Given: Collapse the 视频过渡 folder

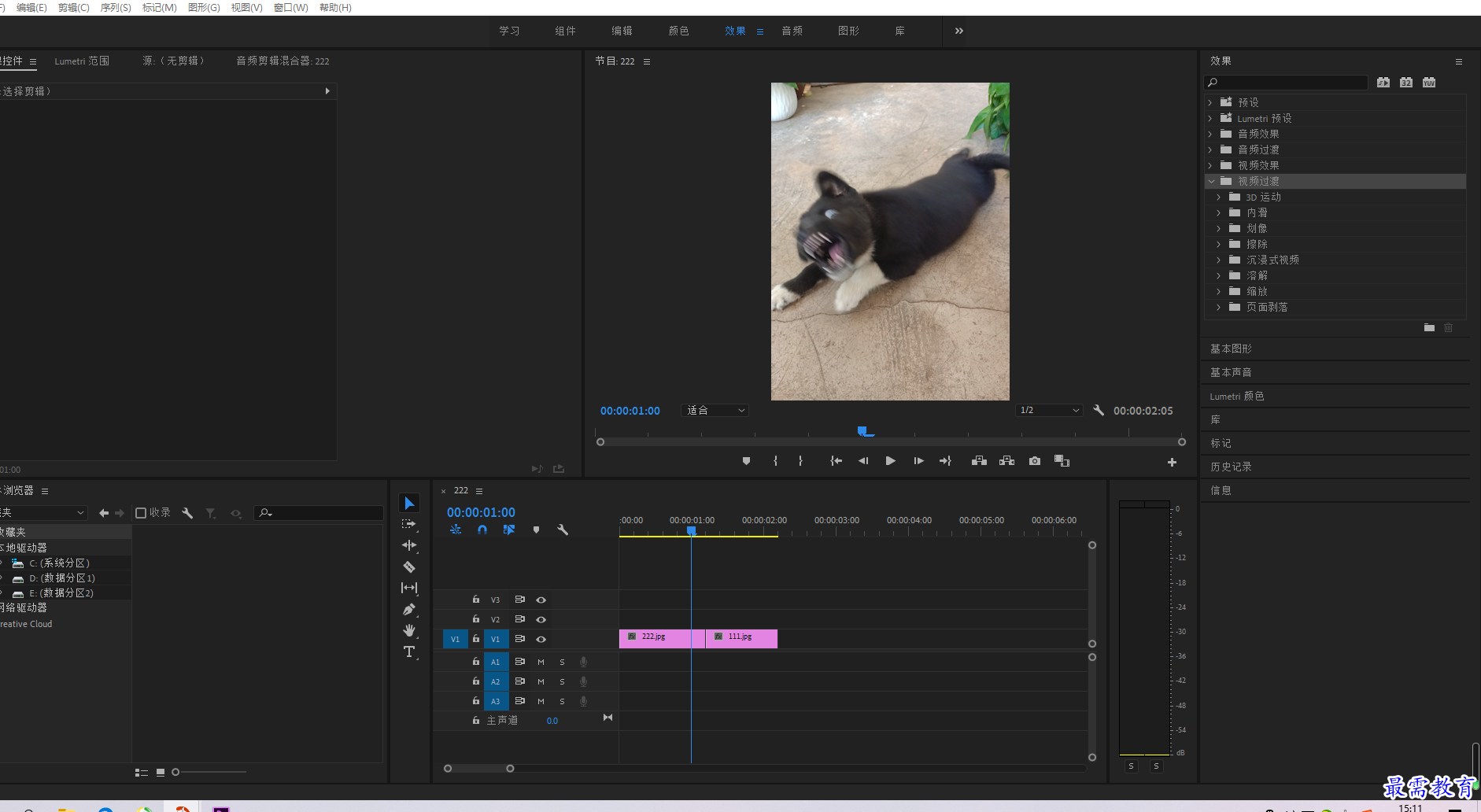Looking at the screenshot, I should pos(1211,181).
